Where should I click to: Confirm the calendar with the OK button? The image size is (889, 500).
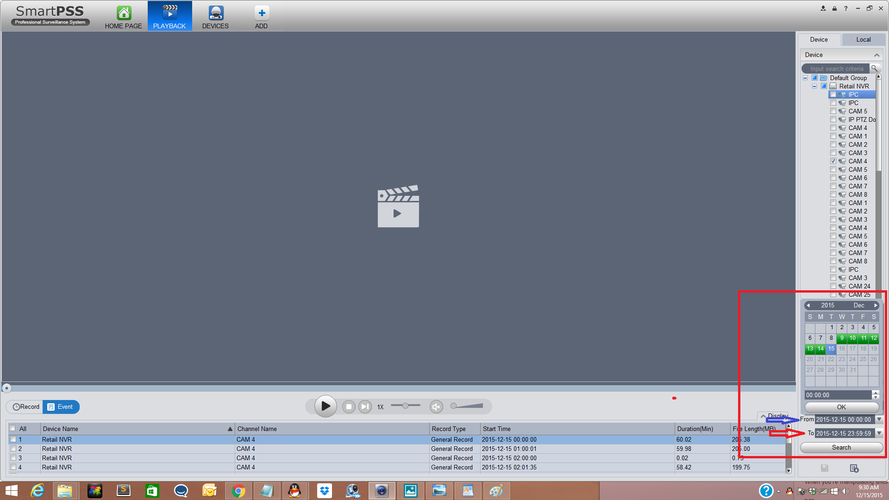(x=841, y=407)
